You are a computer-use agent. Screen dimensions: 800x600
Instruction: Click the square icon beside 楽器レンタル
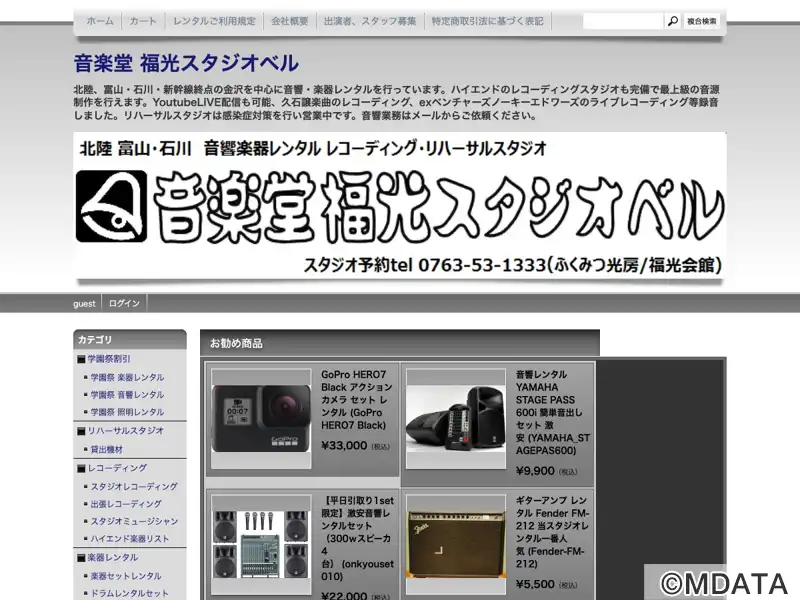pos(81,558)
